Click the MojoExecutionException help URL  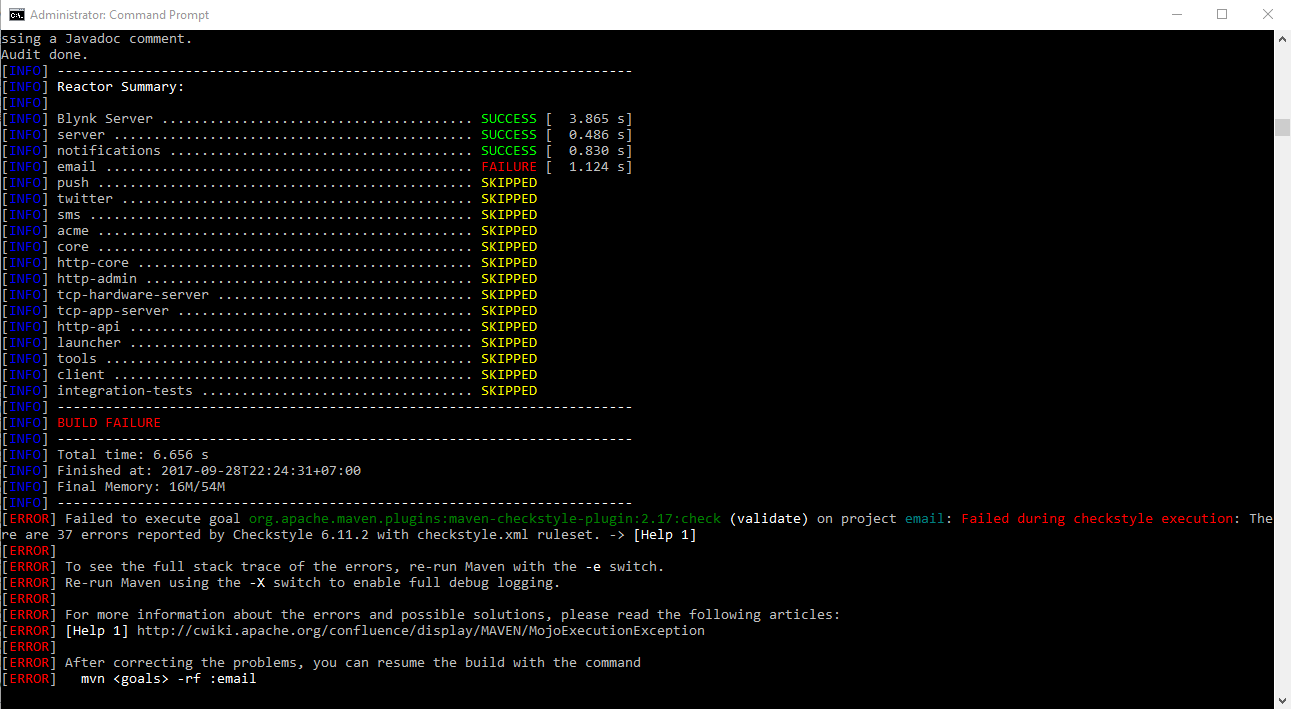click(x=421, y=631)
